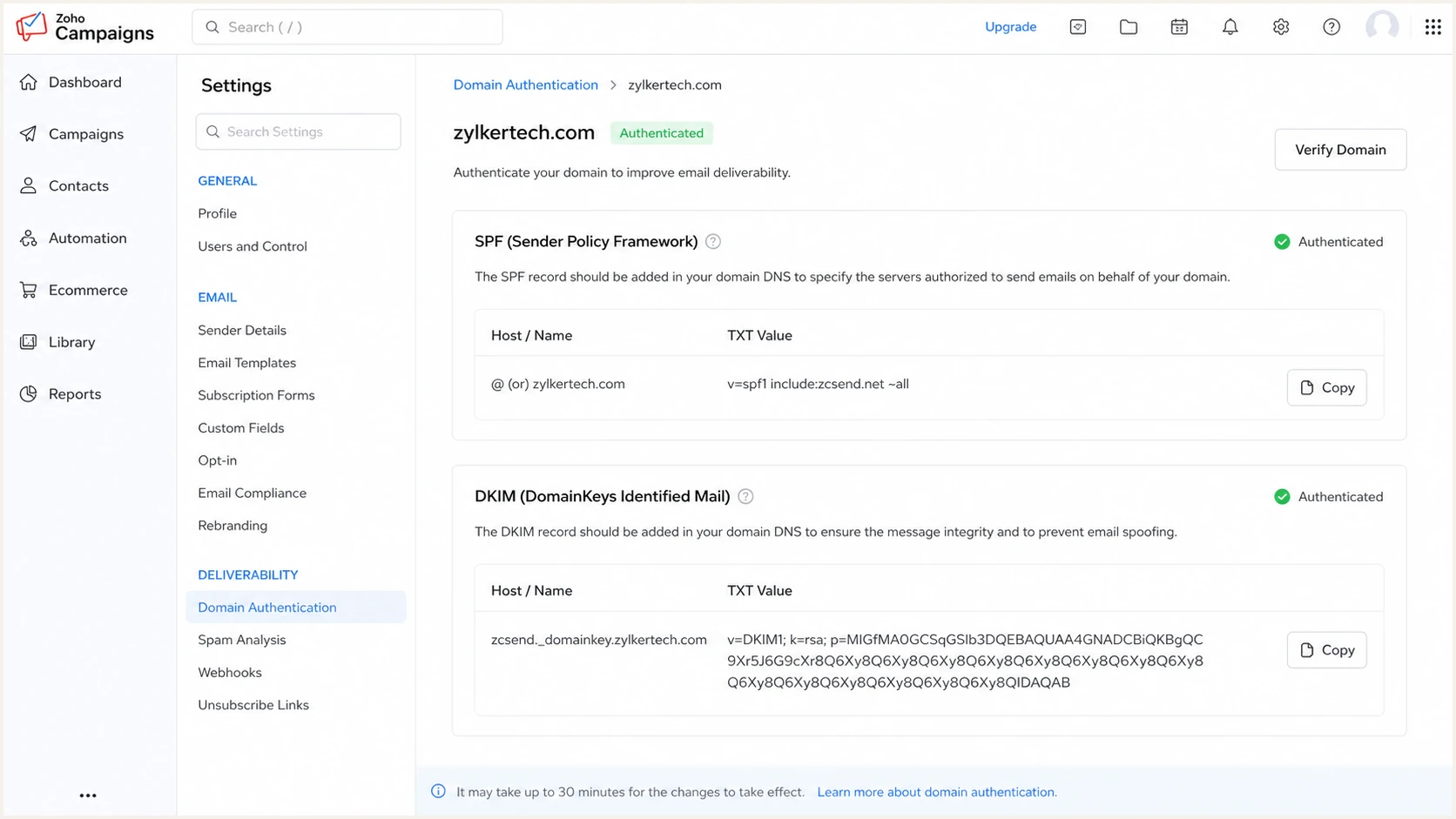1456x819 pixels.
Task: Open the settings gear in header
Action: tap(1281, 27)
